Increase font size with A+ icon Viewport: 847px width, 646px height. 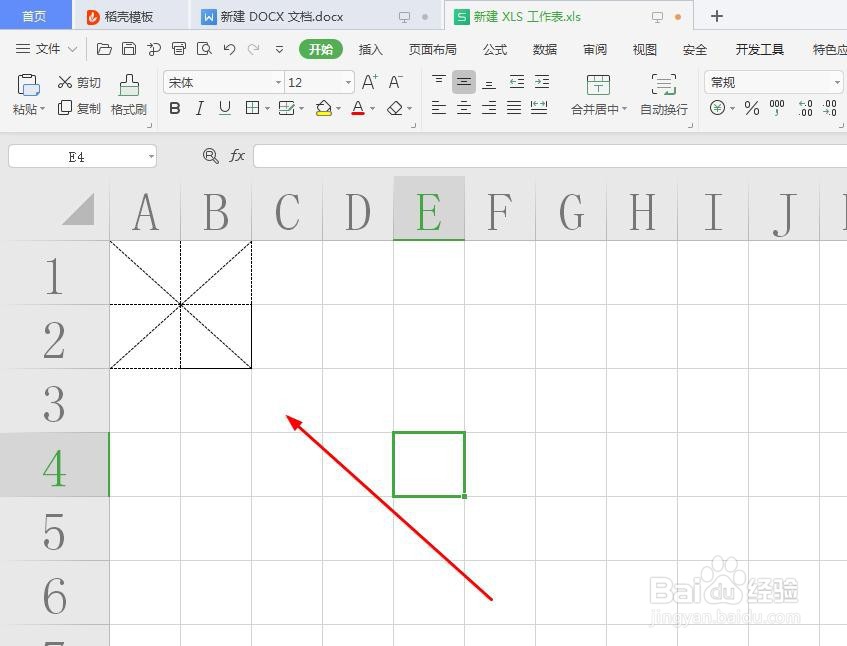coord(369,82)
